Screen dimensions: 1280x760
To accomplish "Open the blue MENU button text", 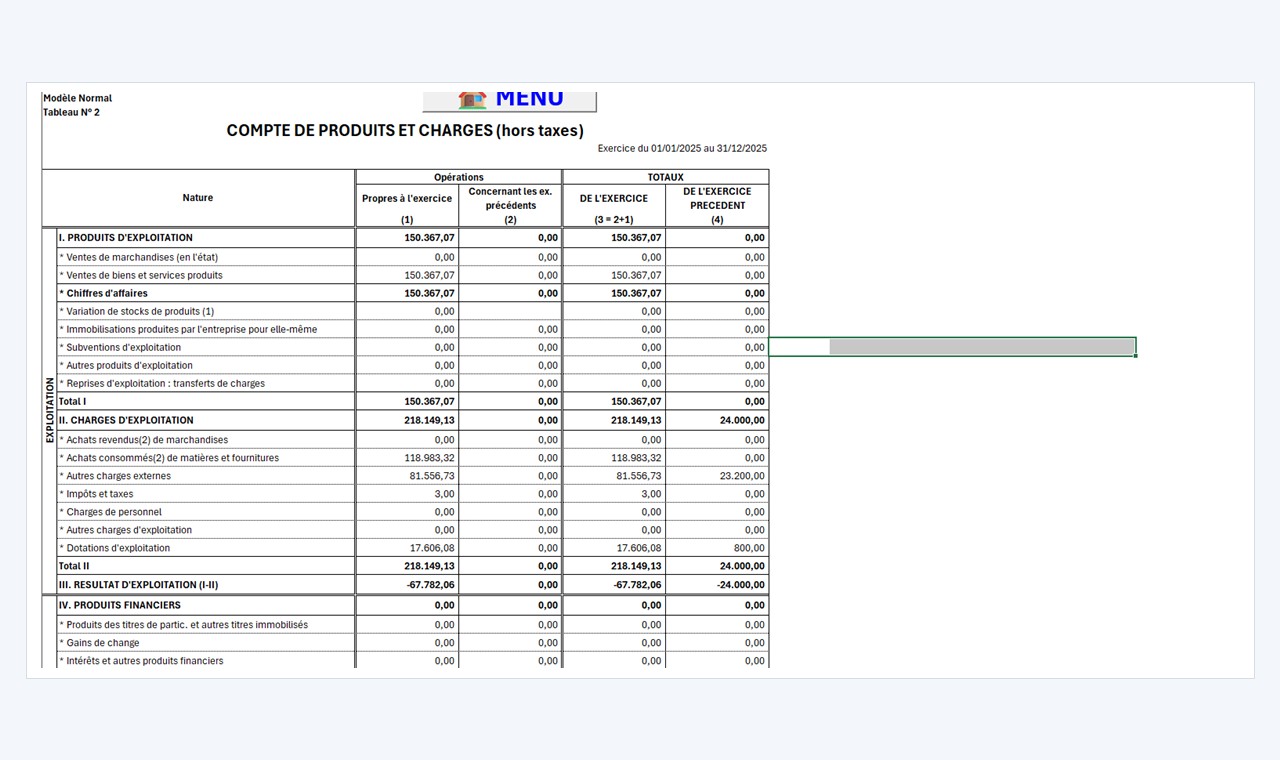I will [529, 98].
